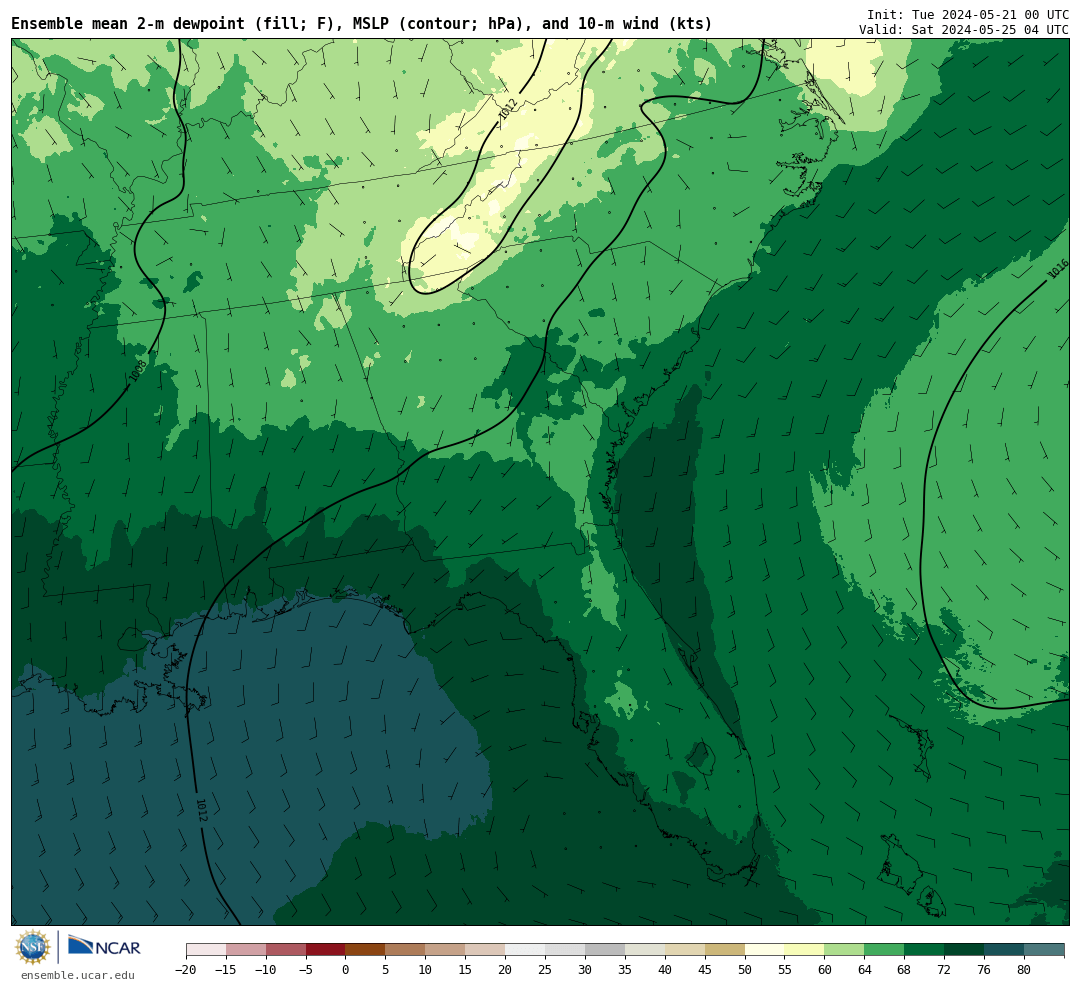
Task: Click the 80 colorbar tick label
Action: (1025, 969)
